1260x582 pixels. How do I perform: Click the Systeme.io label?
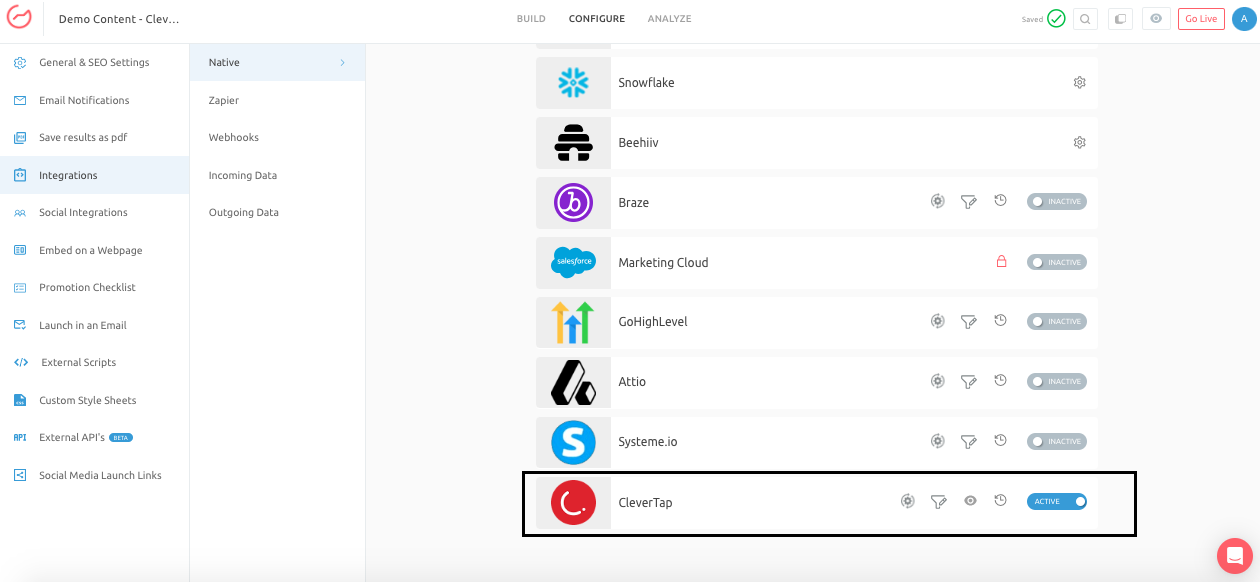[x=648, y=442]
